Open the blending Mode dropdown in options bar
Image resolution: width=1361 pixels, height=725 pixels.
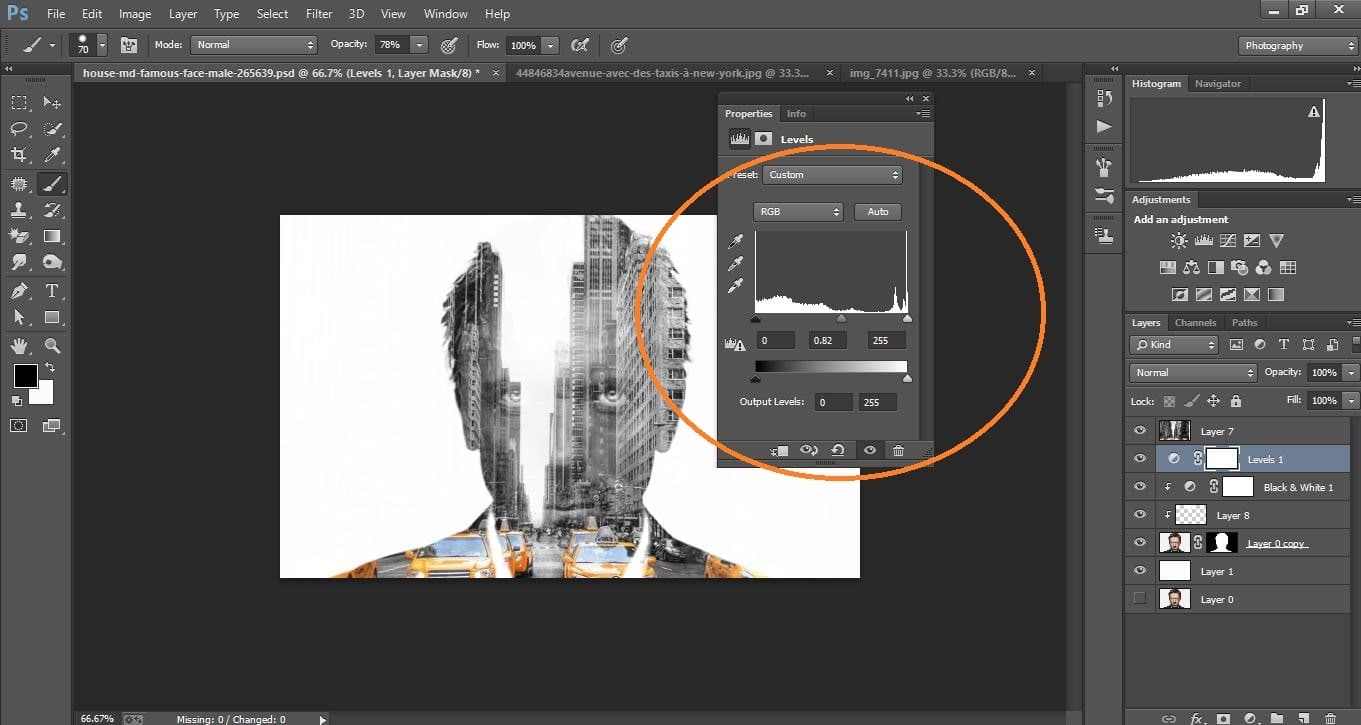click(x=253, y=45)
